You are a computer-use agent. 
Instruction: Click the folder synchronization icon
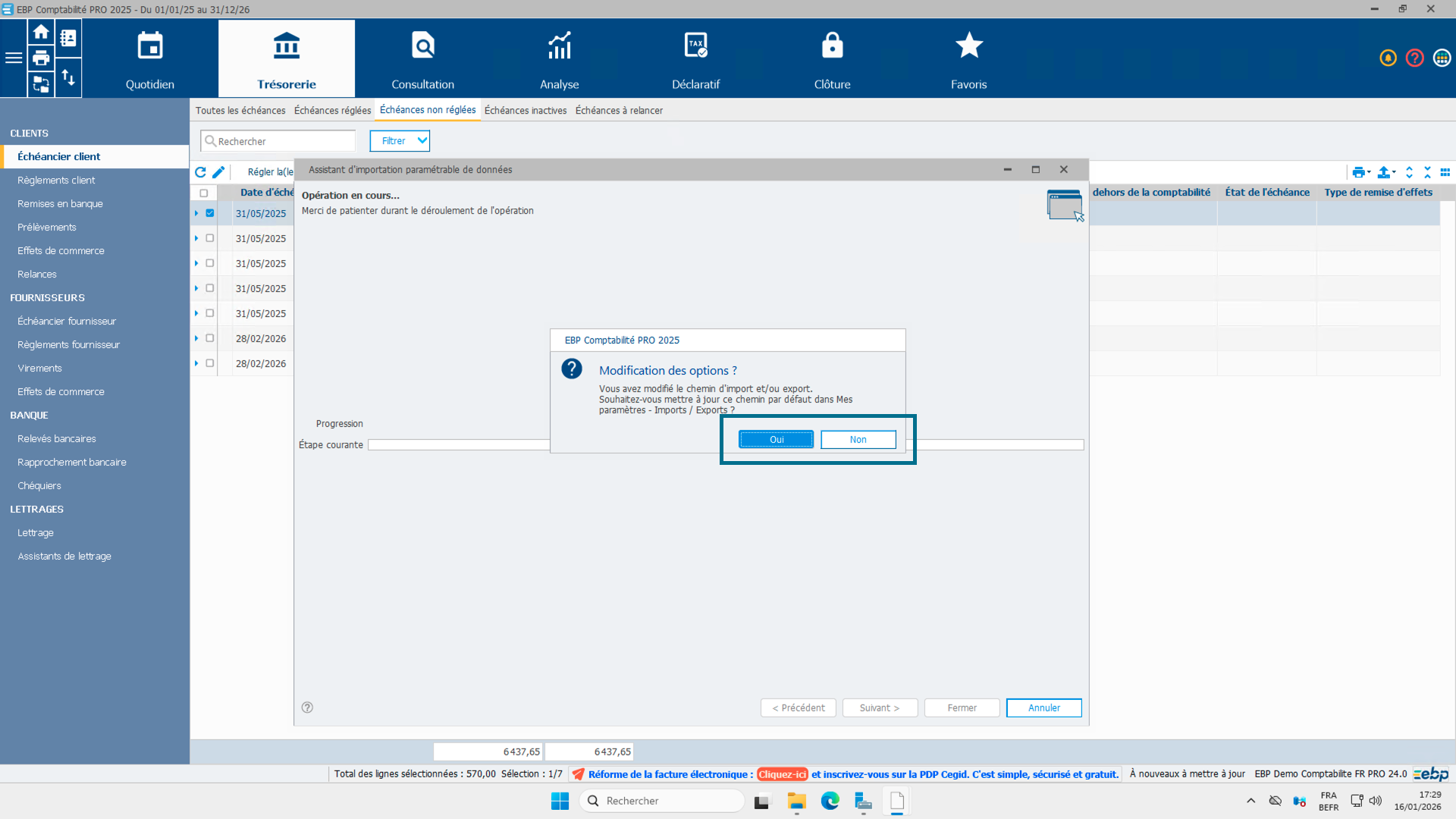pos(41,83)
